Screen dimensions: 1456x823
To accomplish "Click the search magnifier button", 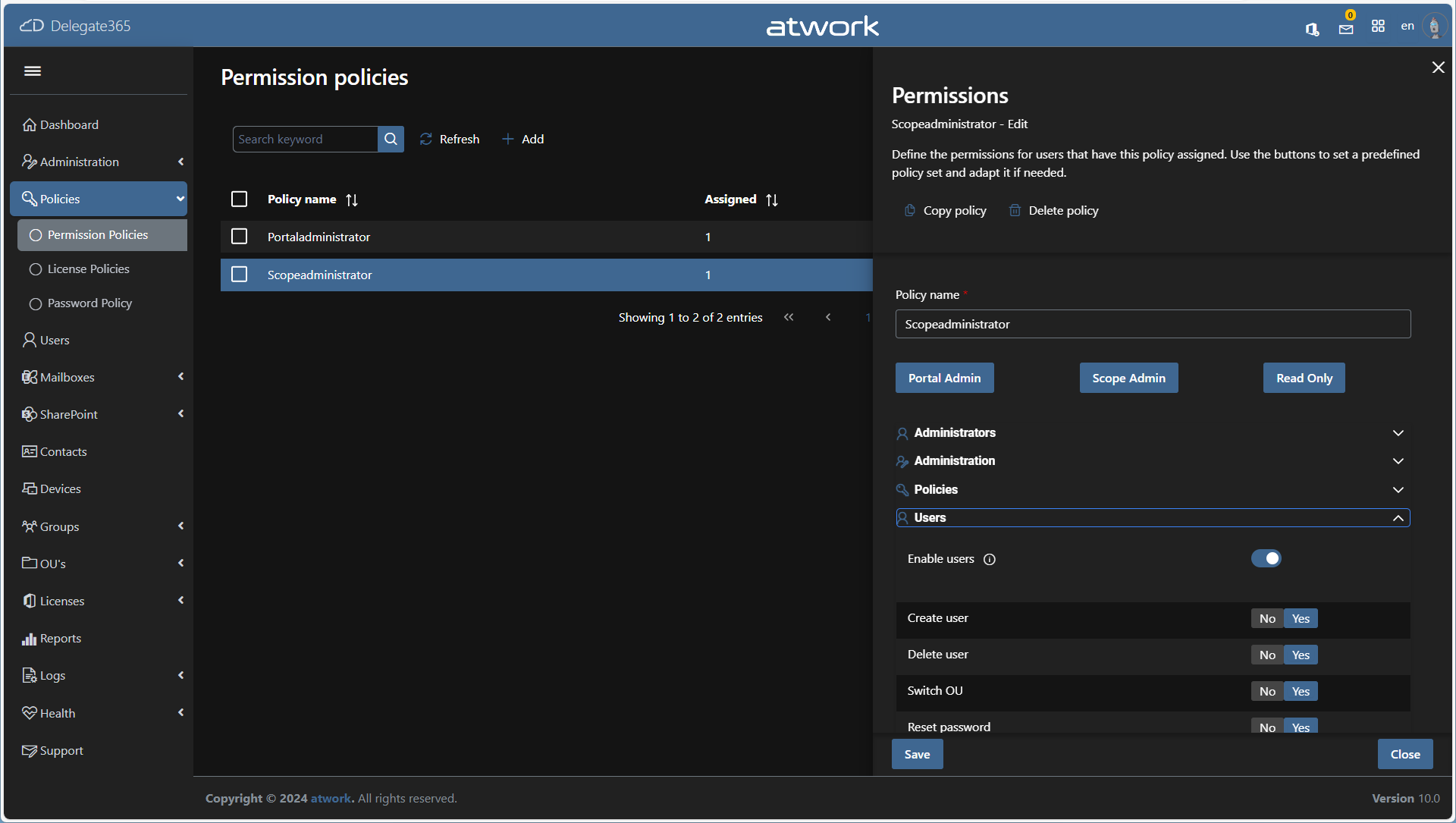I will pos(391,139).
